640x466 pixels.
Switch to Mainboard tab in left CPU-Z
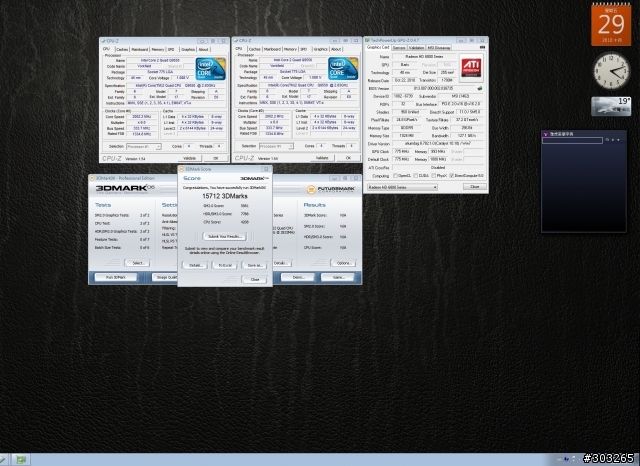(x=140, y=49)
